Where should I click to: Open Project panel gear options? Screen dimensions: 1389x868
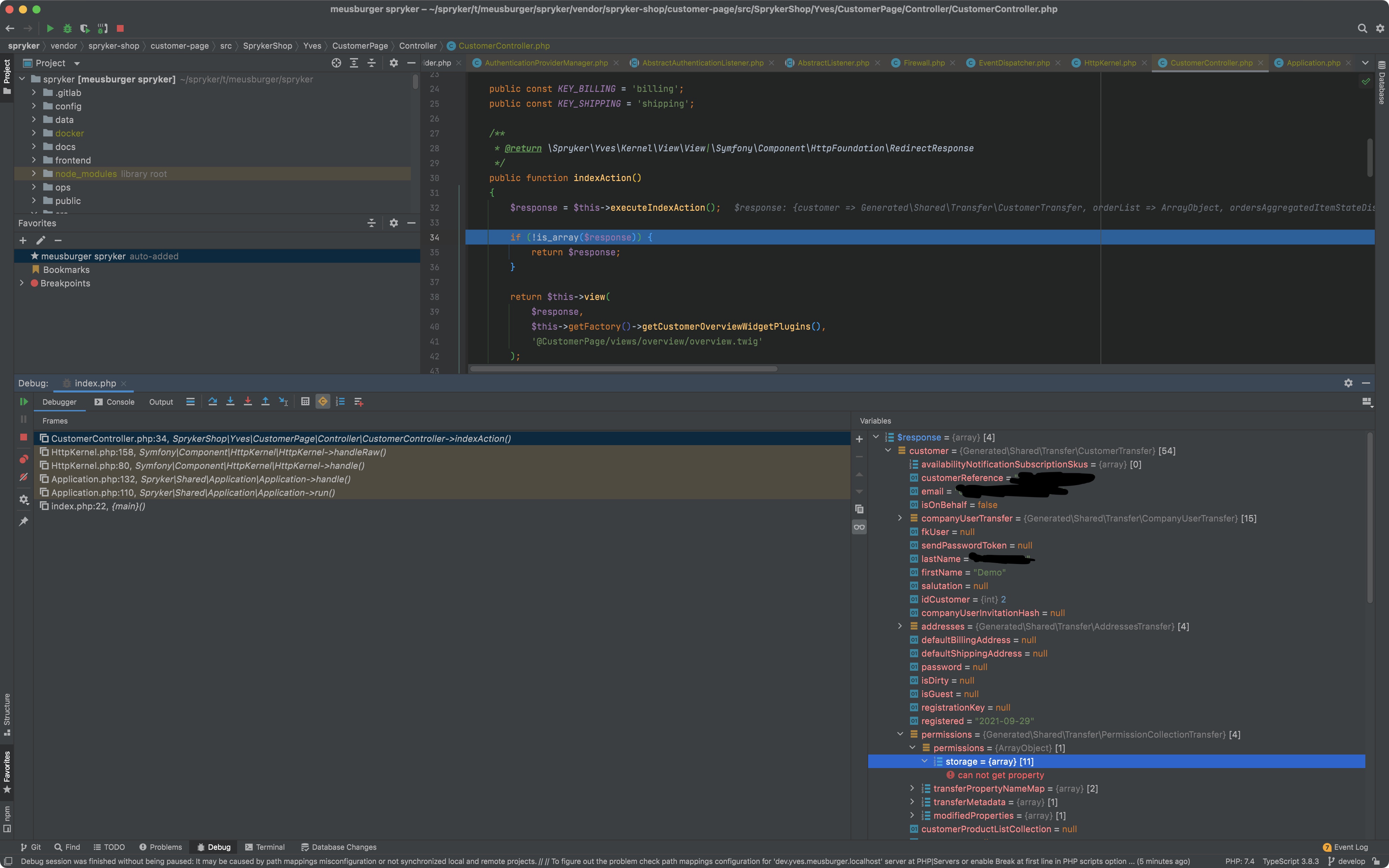click(394, 63)
